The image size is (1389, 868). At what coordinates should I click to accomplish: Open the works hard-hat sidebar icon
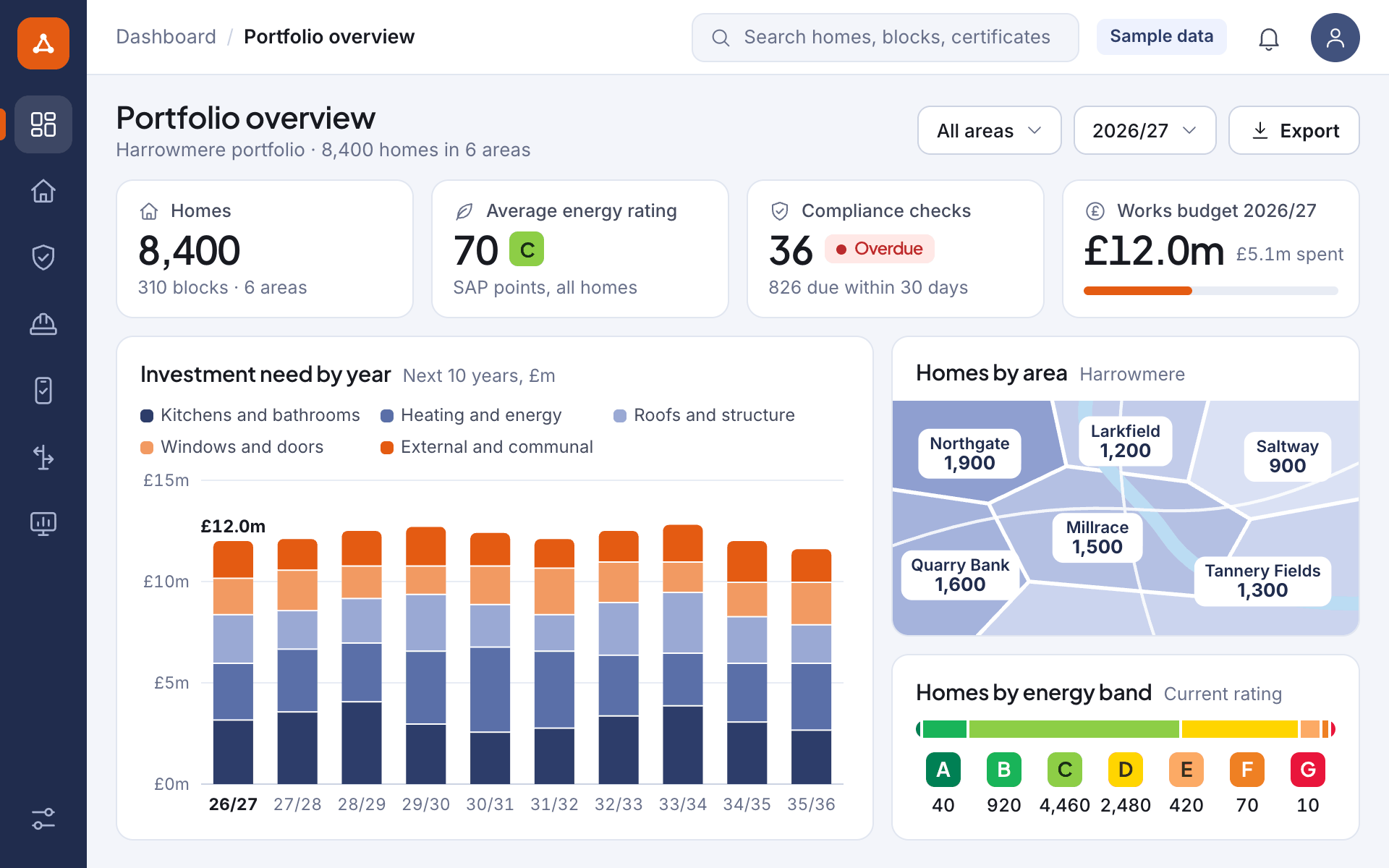43,324
